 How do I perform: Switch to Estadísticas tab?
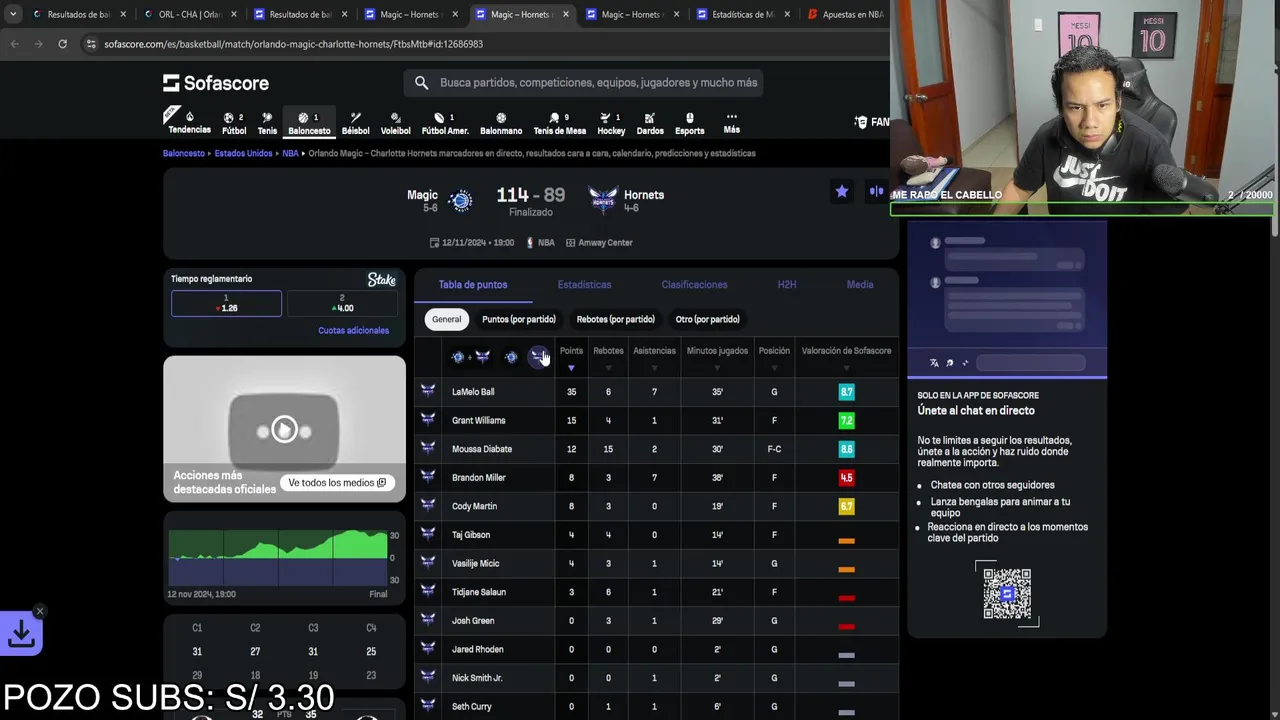(584, 285)
